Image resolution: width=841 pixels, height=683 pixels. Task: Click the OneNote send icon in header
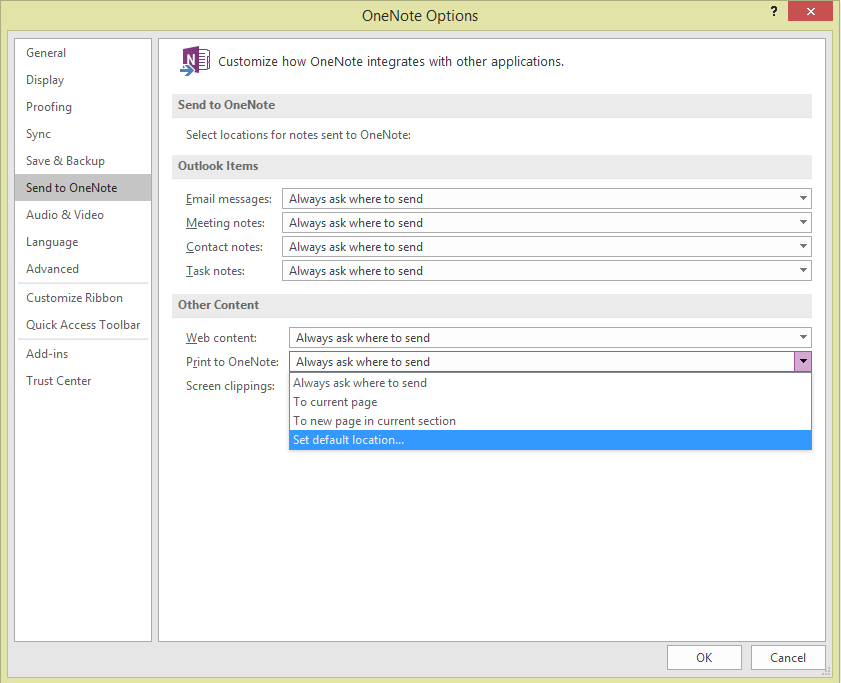coord(195,61)
